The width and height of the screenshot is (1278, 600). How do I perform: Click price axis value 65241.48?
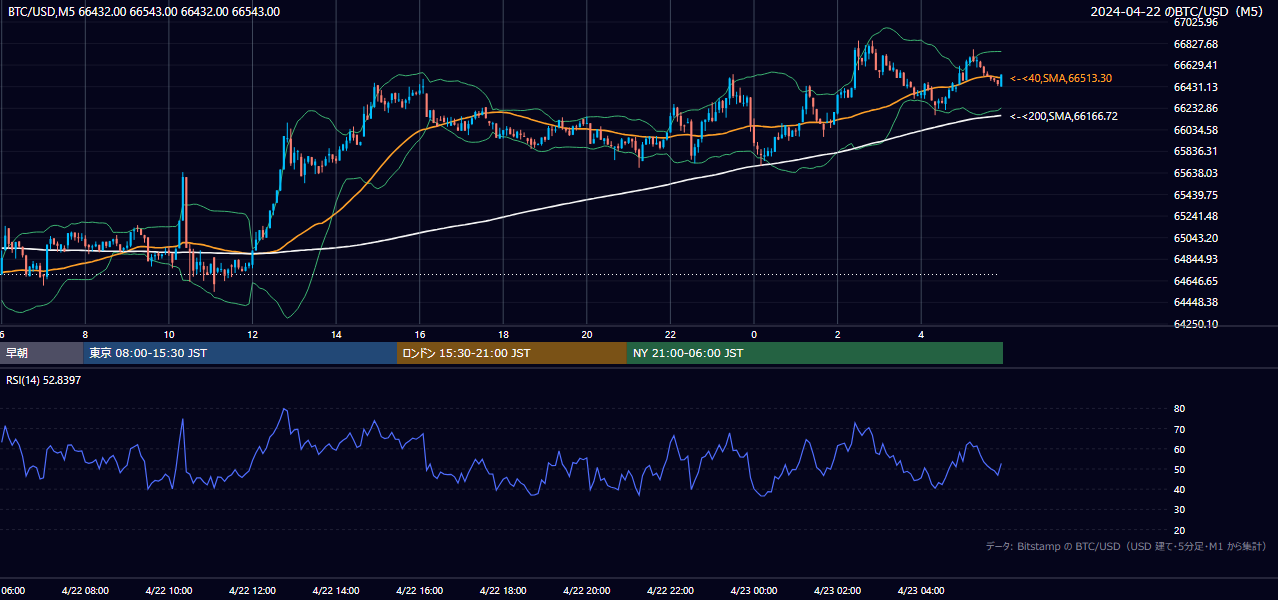pyautogui.click(x=1196, y=216)
